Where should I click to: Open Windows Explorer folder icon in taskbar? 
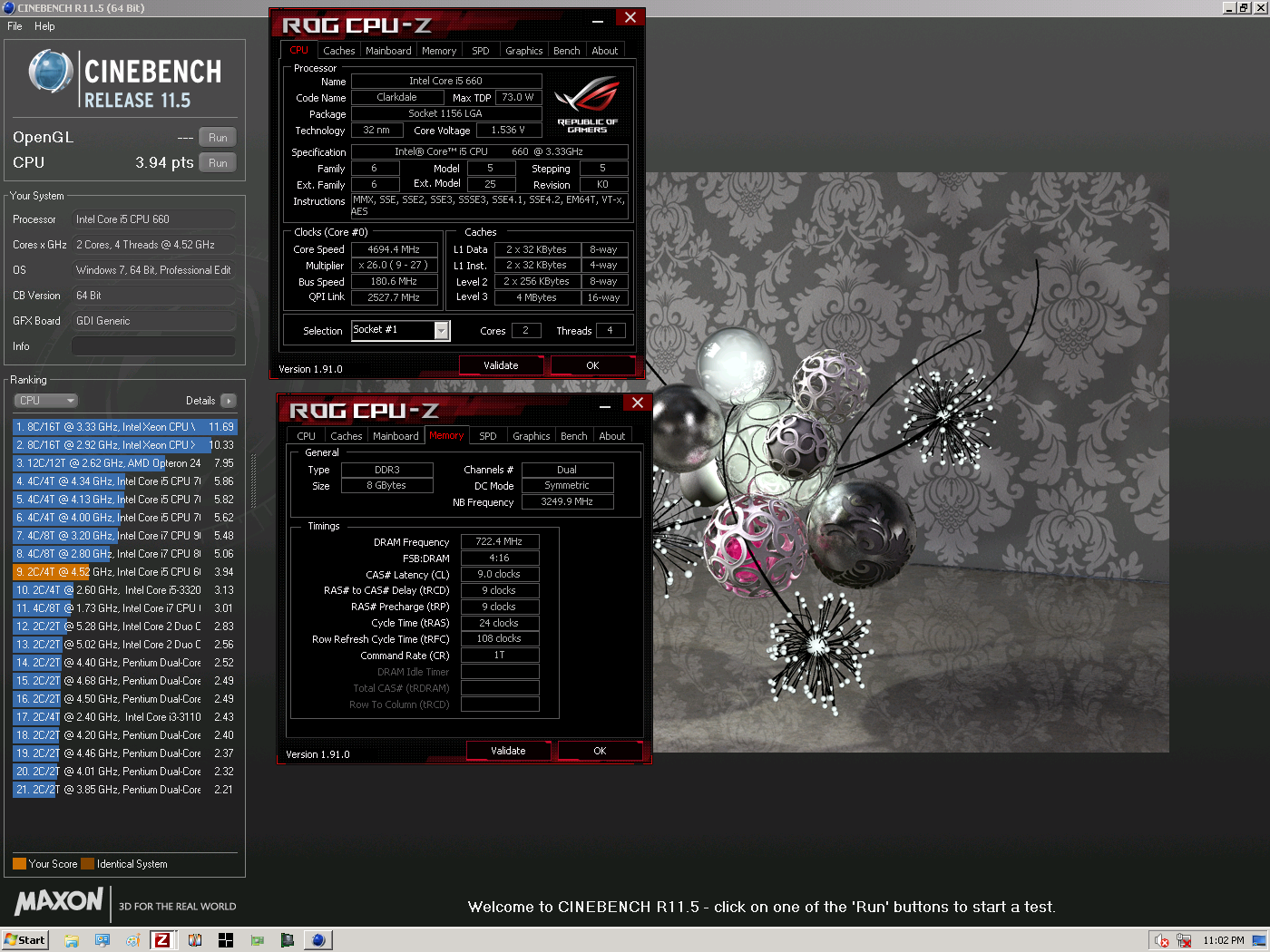point(72,940)
